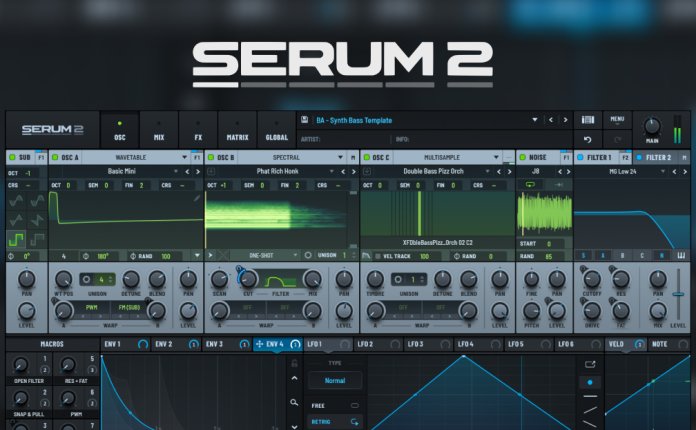Screen dimensions: 696x430
Task: Click the save preset floppy disk icon
Action: [304, 120]
